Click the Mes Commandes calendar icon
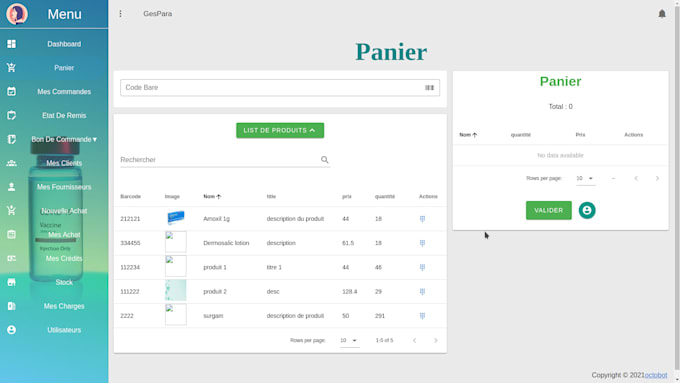Image resolution: width=680 pixels, height=383 pixels. (x=12, y=92)
